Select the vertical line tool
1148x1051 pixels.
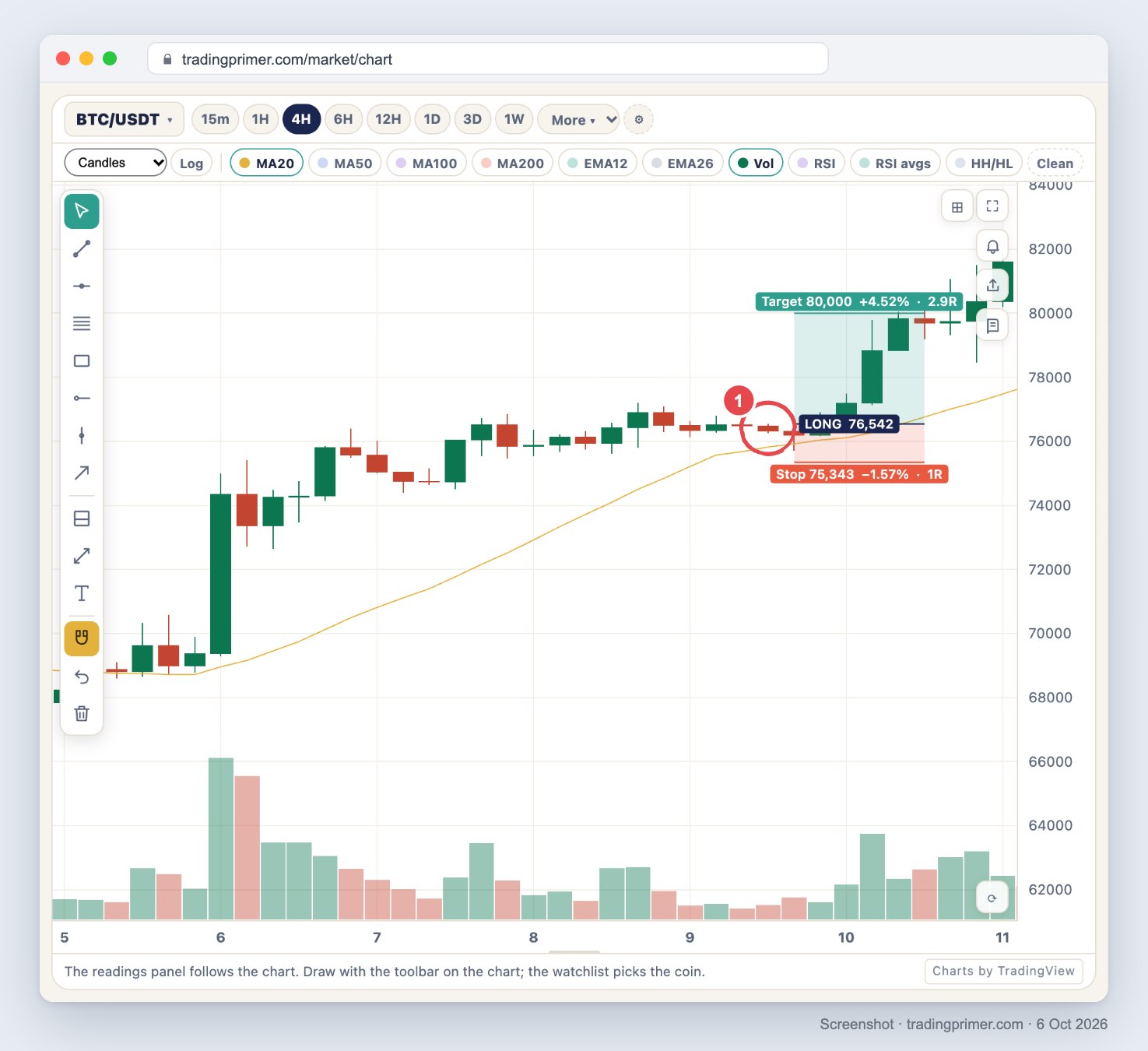82,435
